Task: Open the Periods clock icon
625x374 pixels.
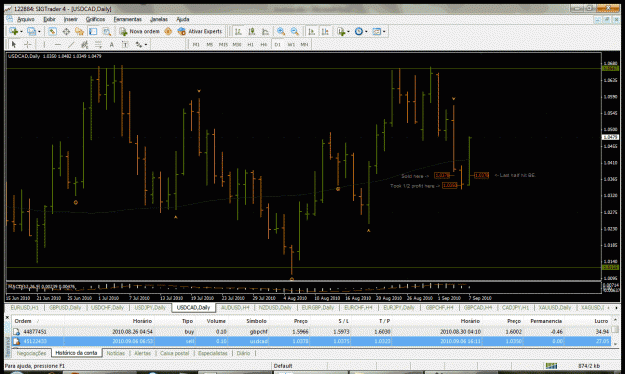Action: pyautogui.click(x=358, y=31)
